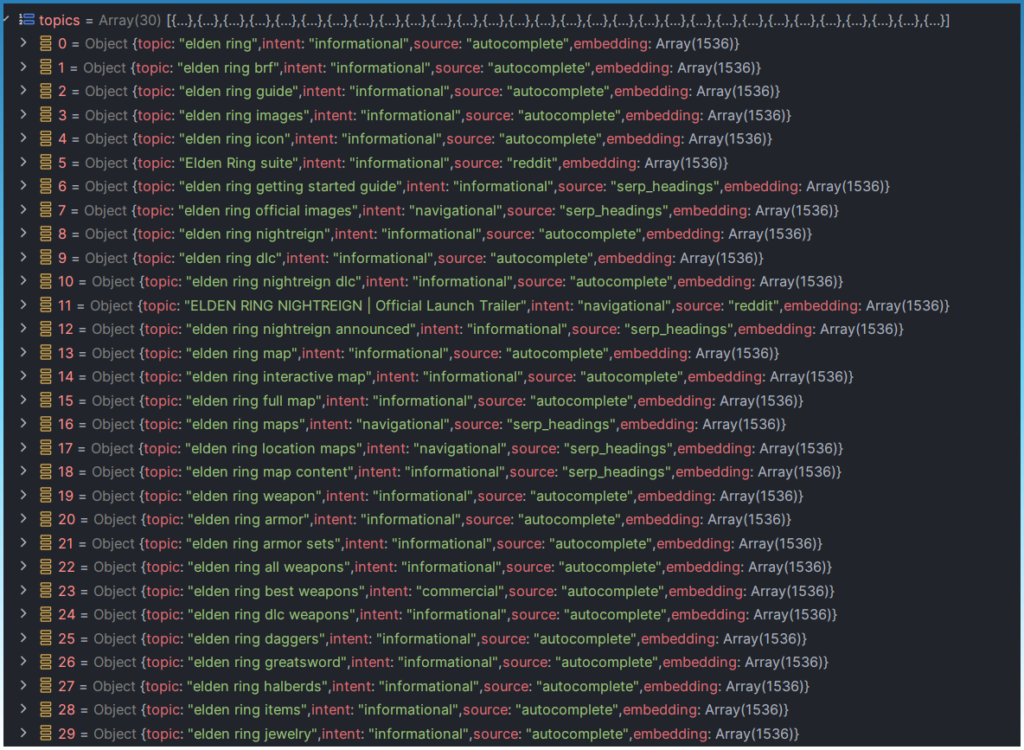Expand item 13 "elden ring map" chevron

tap(24, 353)
